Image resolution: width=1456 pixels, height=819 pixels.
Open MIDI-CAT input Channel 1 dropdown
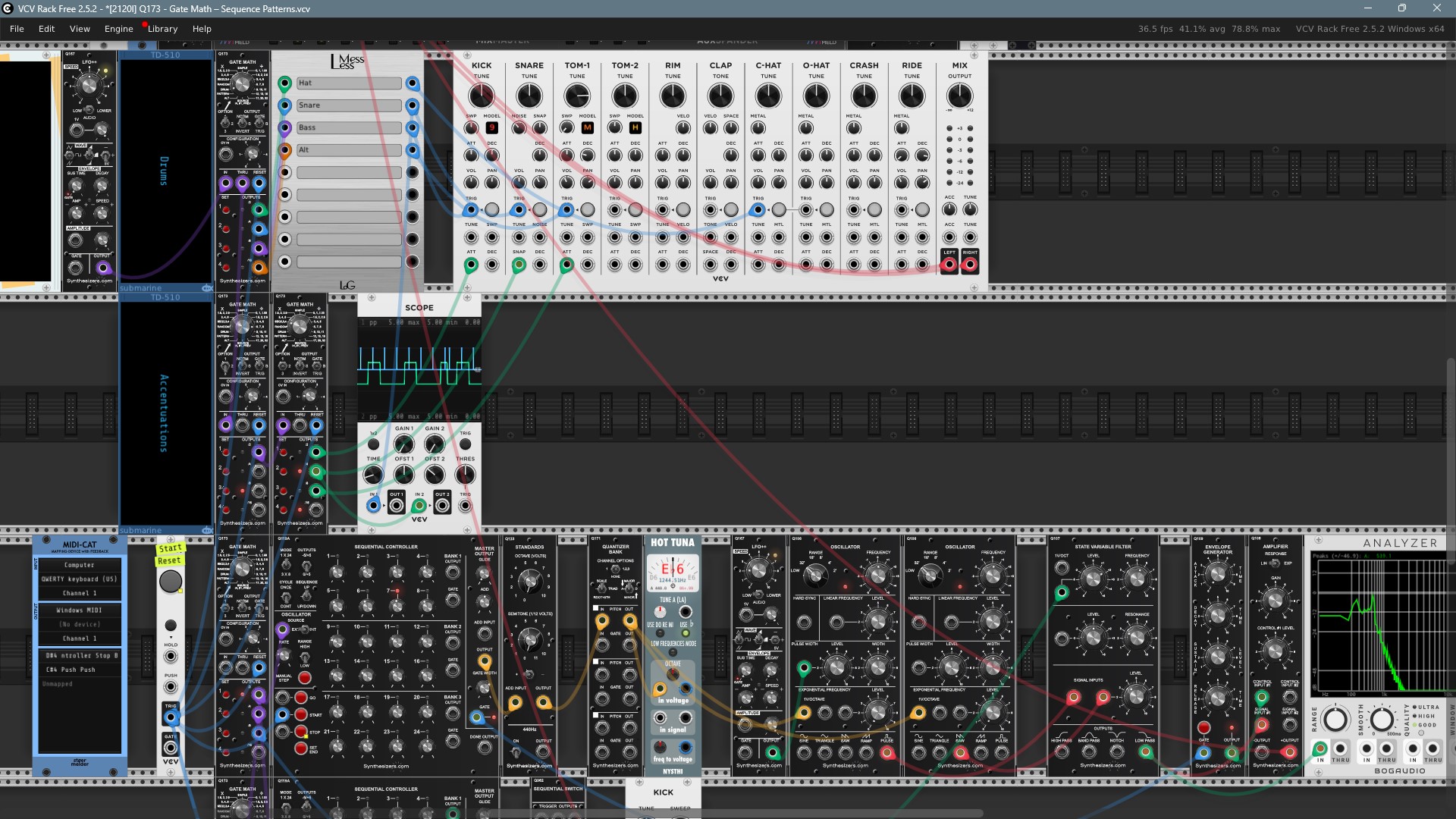tap(80, 593)
